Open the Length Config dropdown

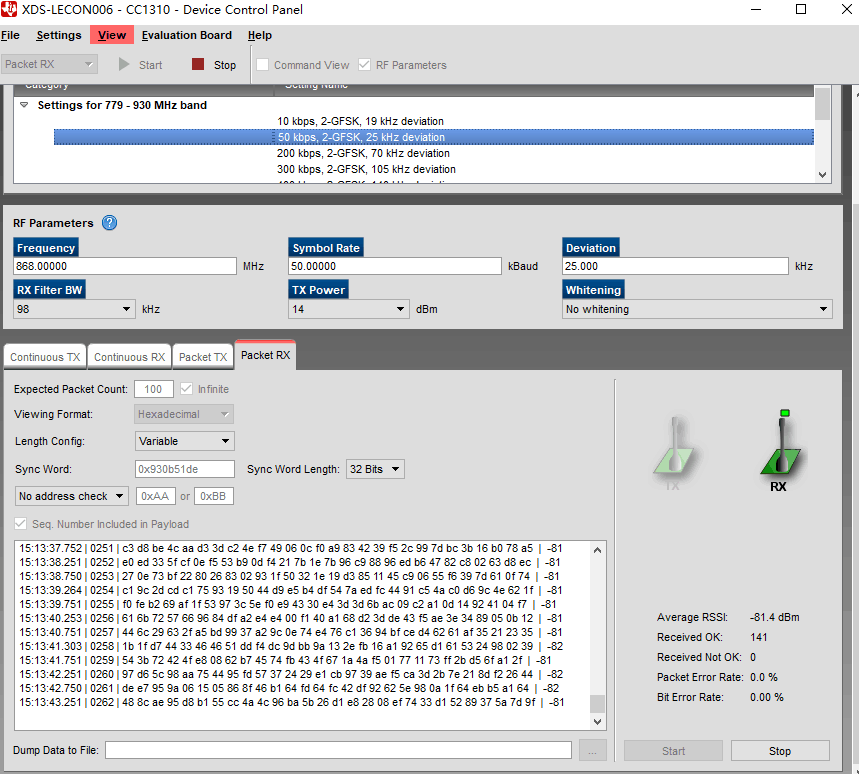click(x=185, y=441)
